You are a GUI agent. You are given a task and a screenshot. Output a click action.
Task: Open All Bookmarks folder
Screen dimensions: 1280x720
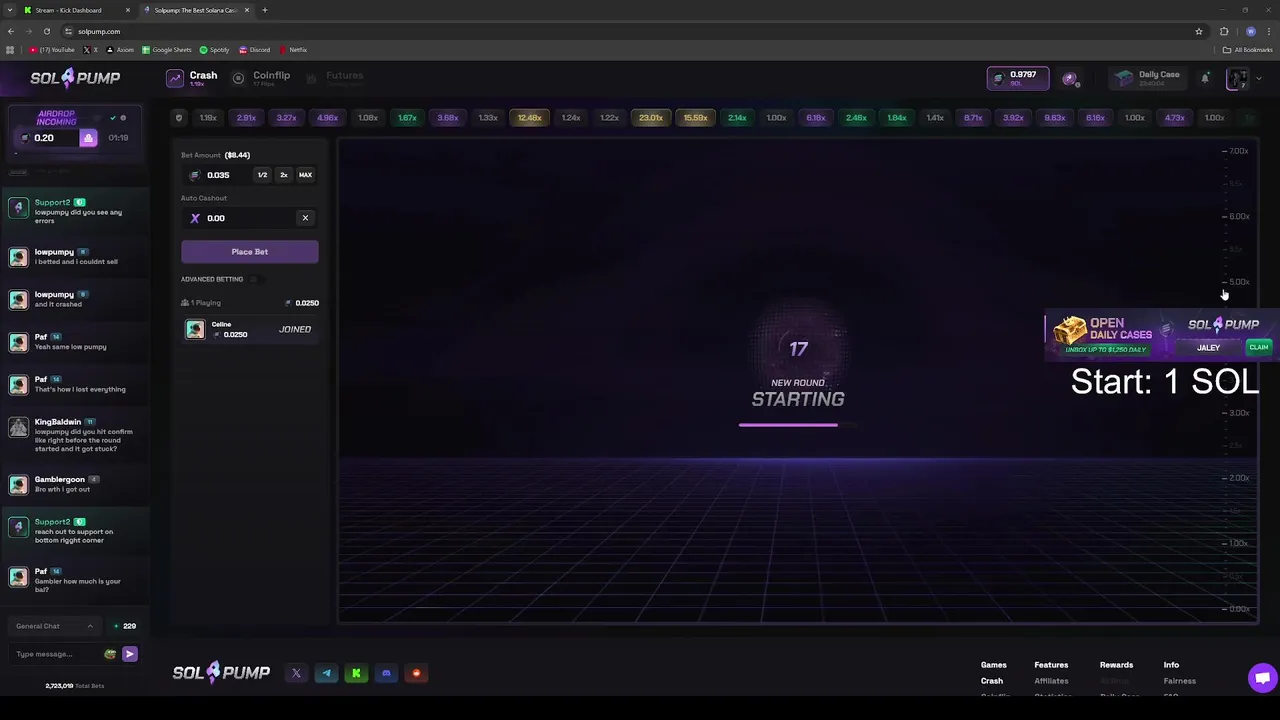1247,50
